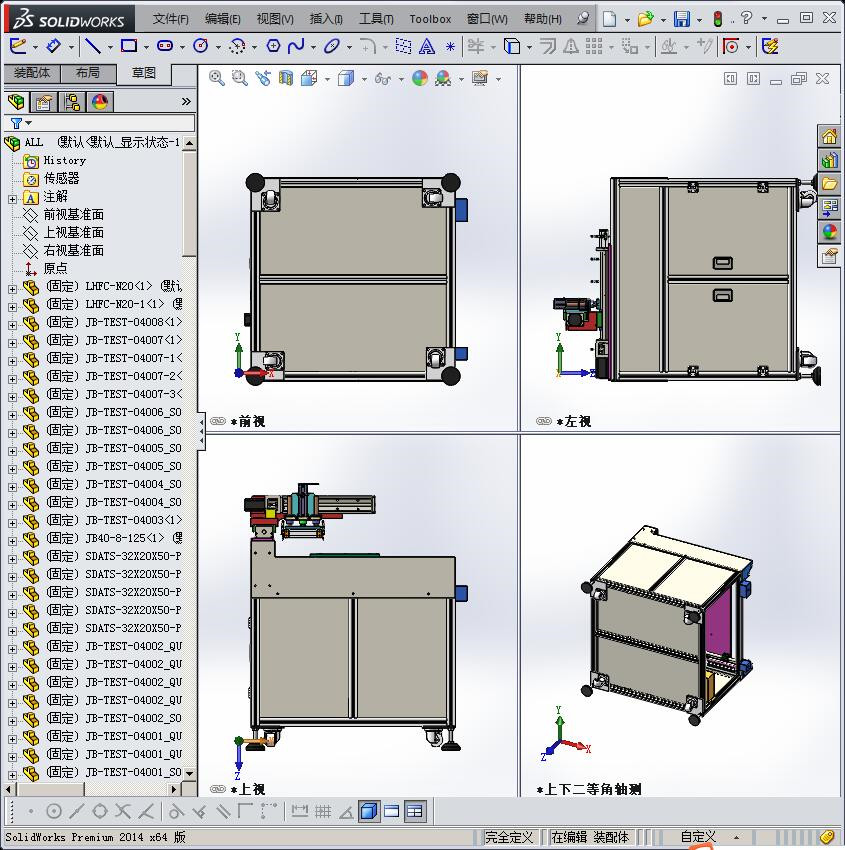Click the Convert Entities cube icon

click(512, 46)
